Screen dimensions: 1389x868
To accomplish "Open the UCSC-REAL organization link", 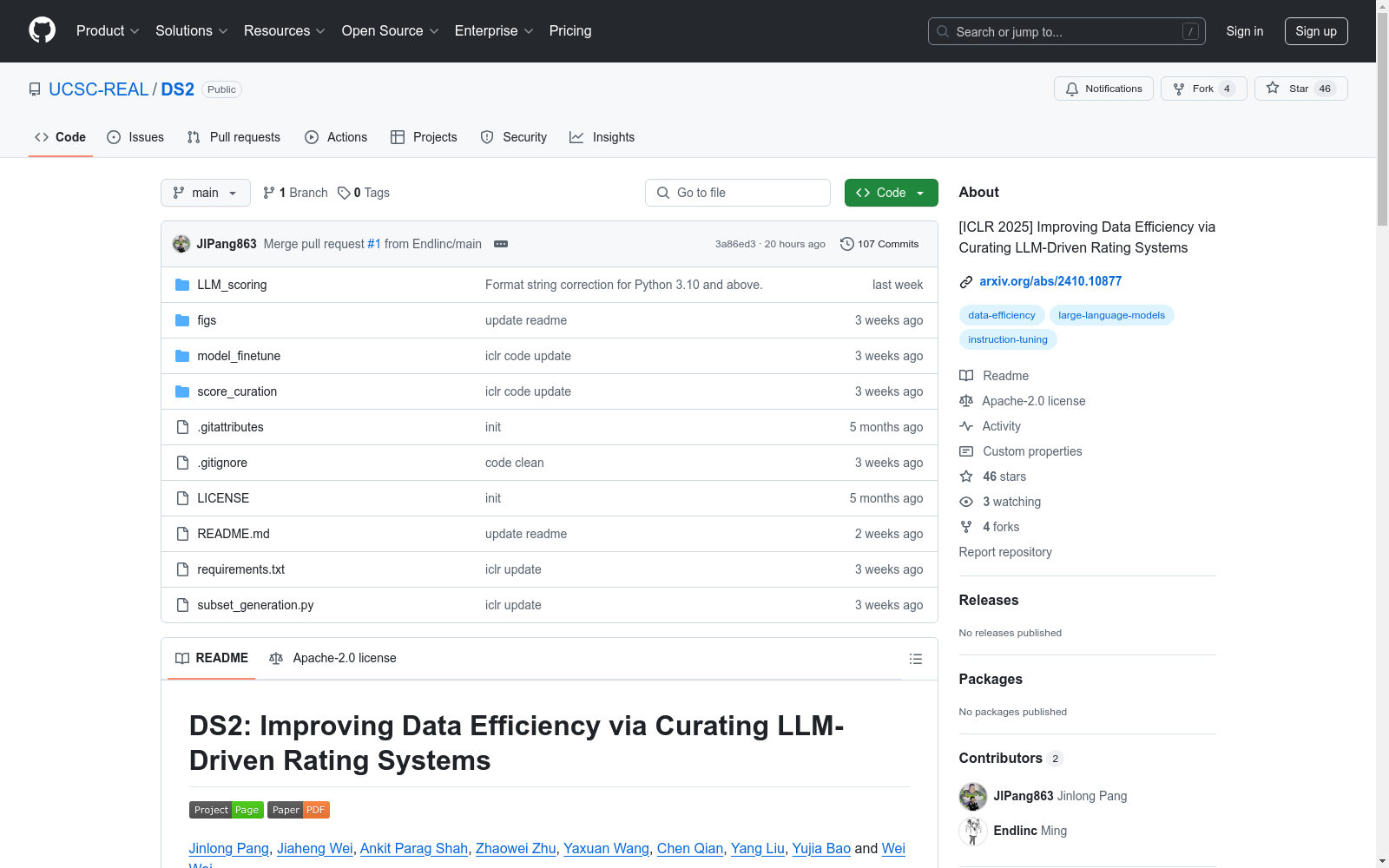I will click(98, 89).
